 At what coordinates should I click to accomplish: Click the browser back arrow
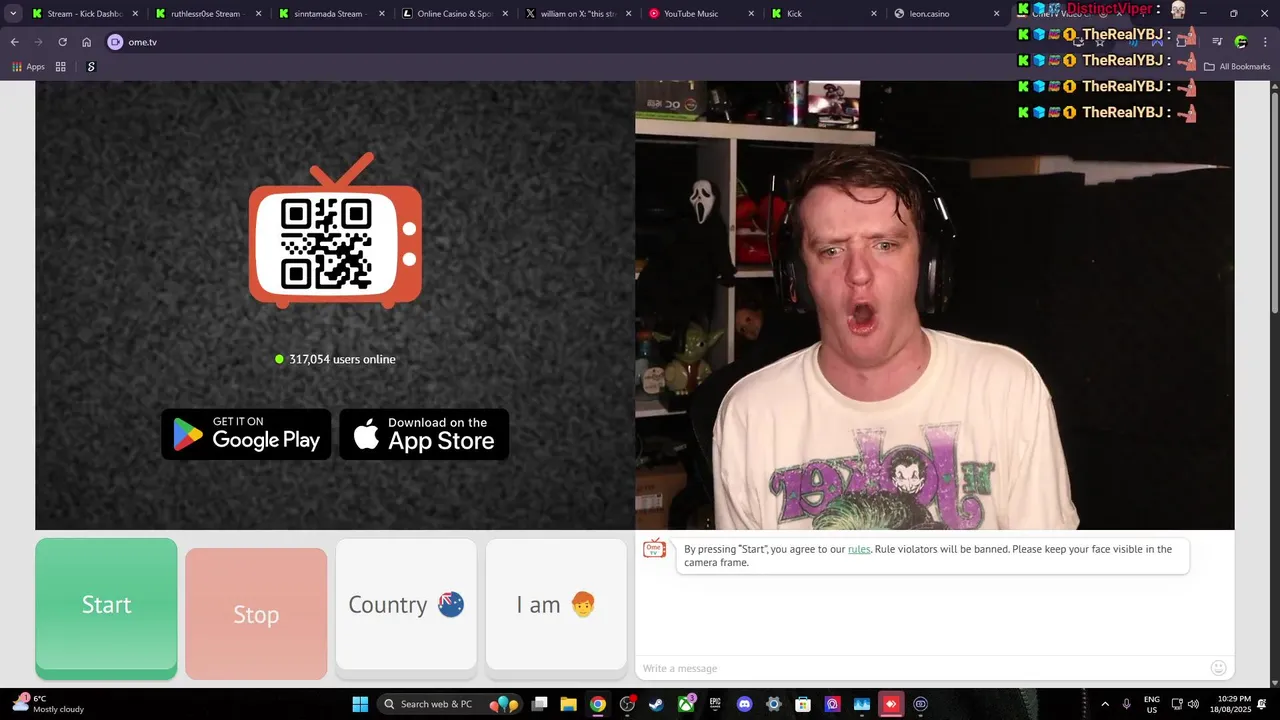[x=14, y=42]
